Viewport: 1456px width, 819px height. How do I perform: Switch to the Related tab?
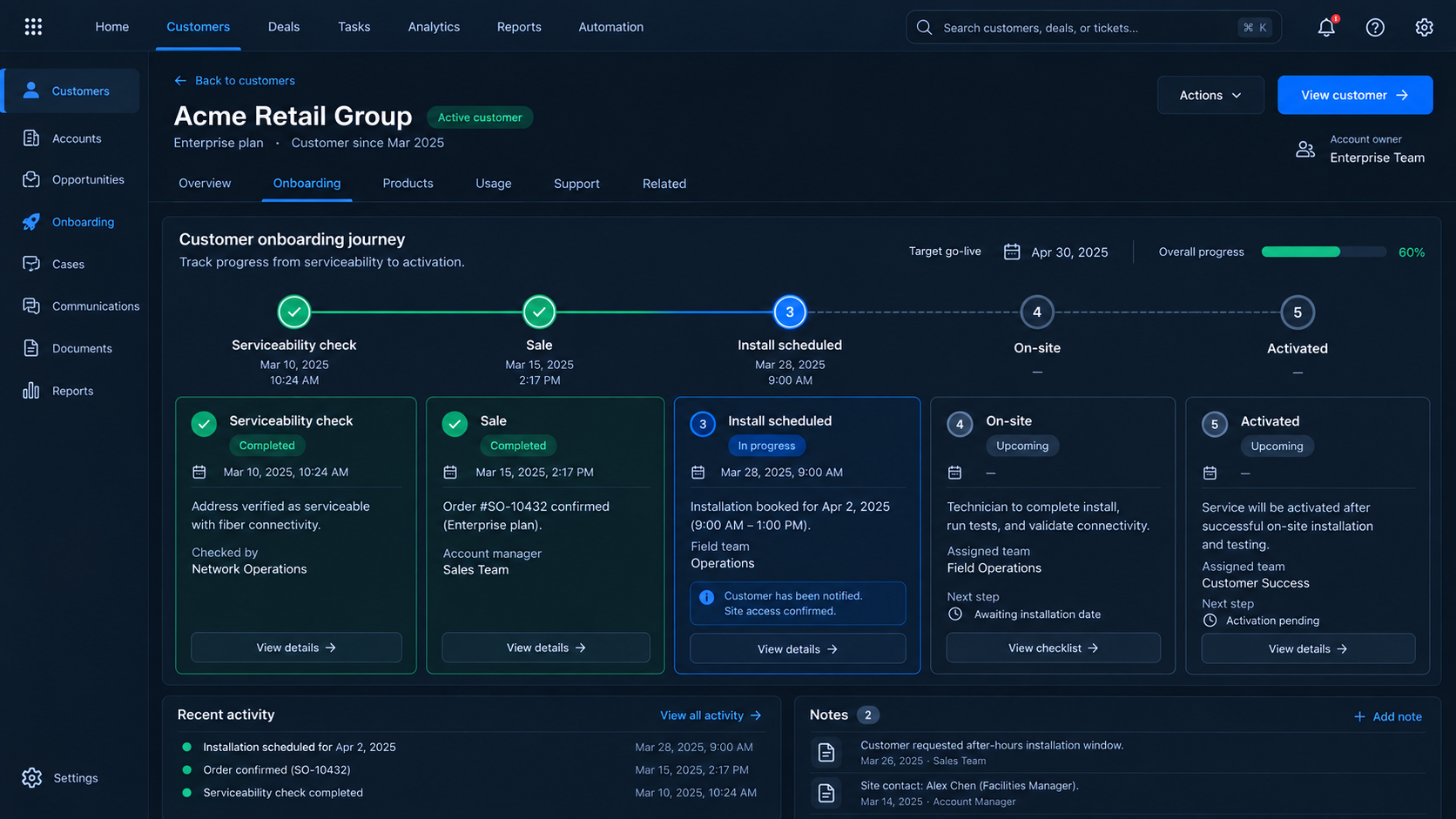(x=664, y=184)
